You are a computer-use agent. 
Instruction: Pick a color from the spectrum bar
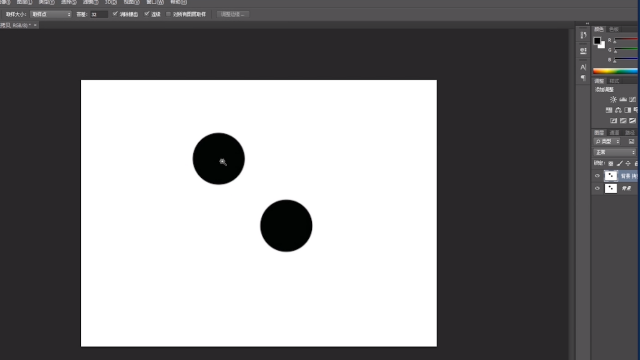point(615,71)
